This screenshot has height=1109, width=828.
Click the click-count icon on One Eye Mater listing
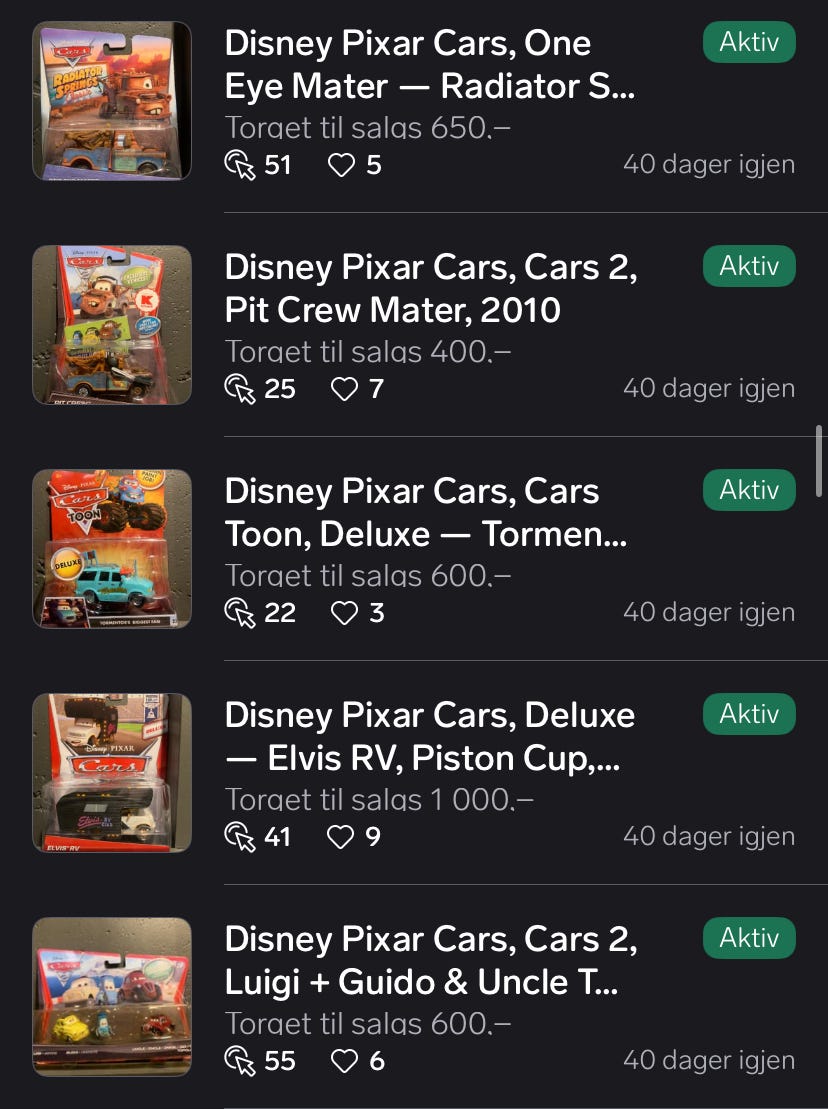(x=241, y=165)
